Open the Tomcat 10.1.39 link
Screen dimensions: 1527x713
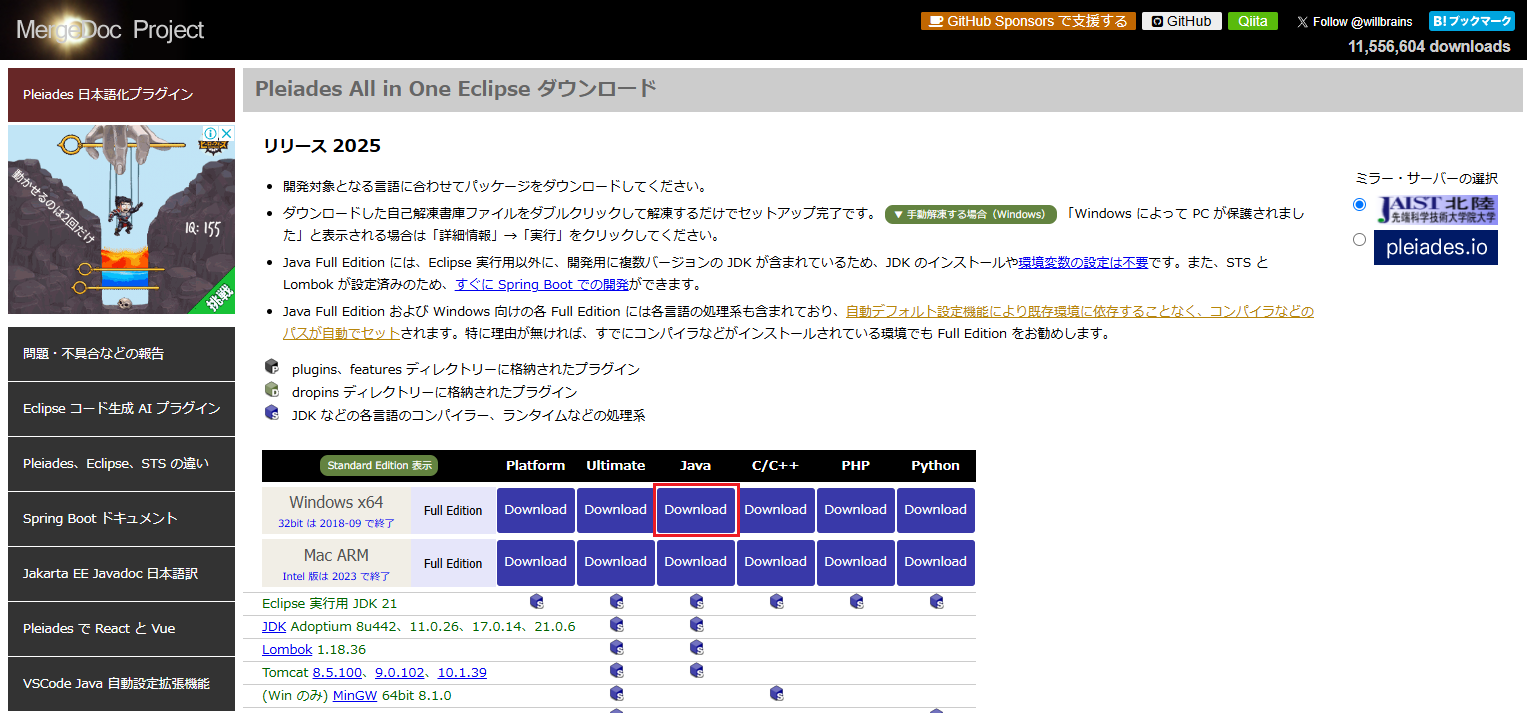pos(462,672)
